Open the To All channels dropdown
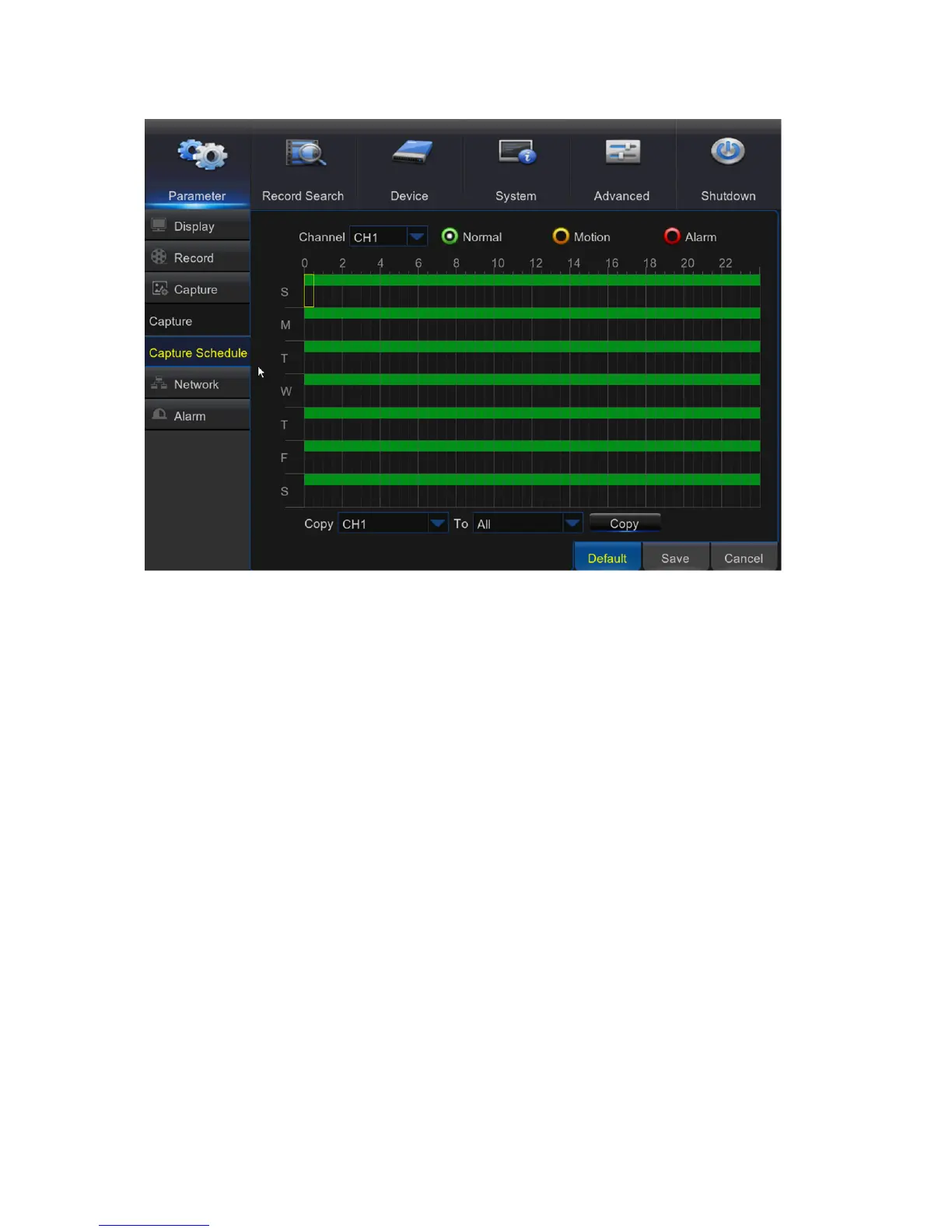 [527, 523]
